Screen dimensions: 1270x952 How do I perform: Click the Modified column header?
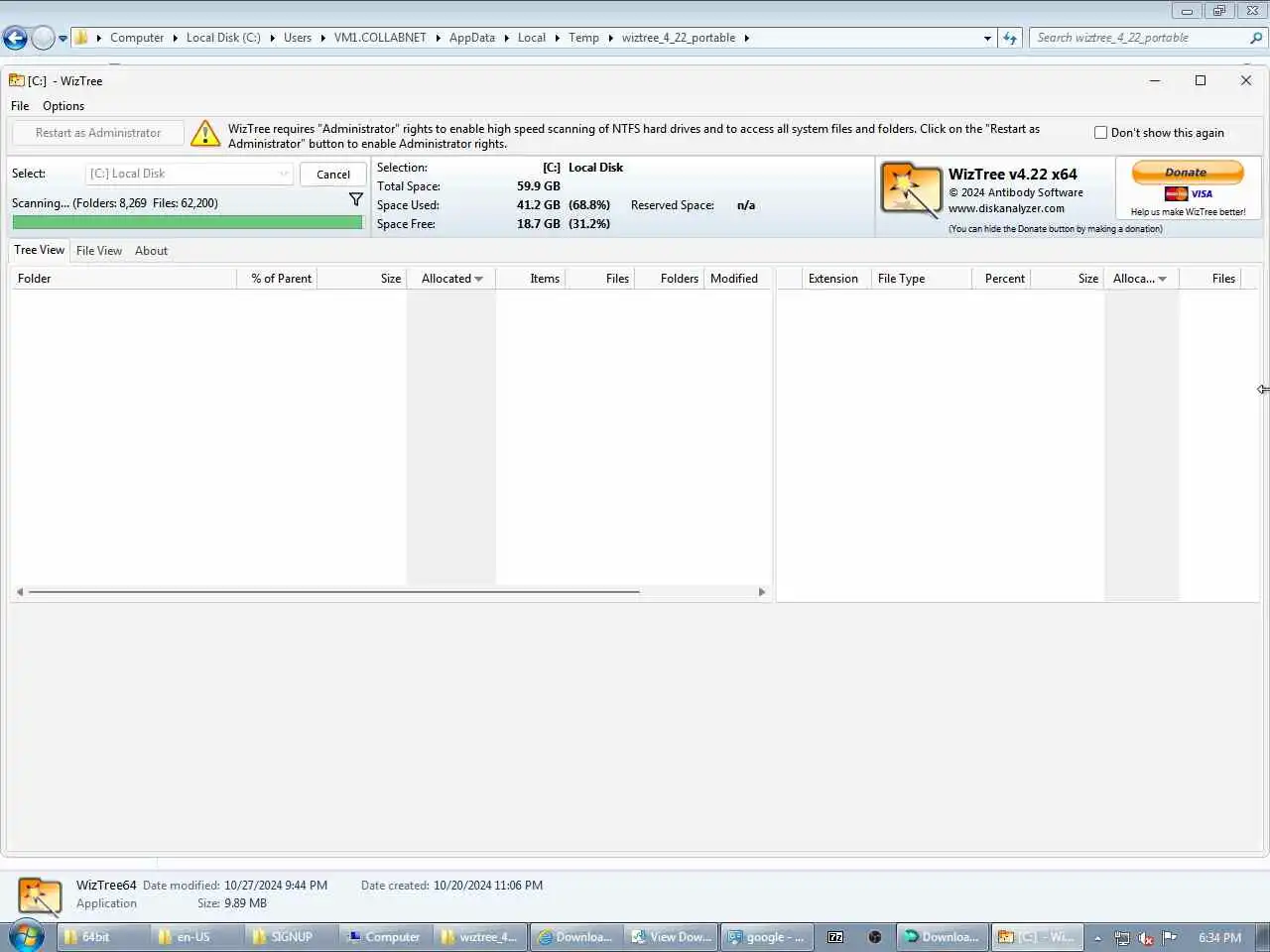pyautogui.click(x=737, y=279)
